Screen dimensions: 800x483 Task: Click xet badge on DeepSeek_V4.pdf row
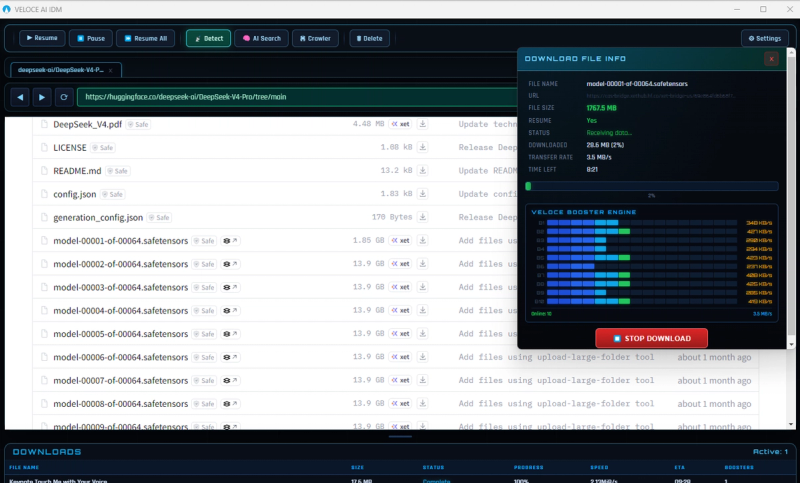pyautogui.click(x=401, y=124)
